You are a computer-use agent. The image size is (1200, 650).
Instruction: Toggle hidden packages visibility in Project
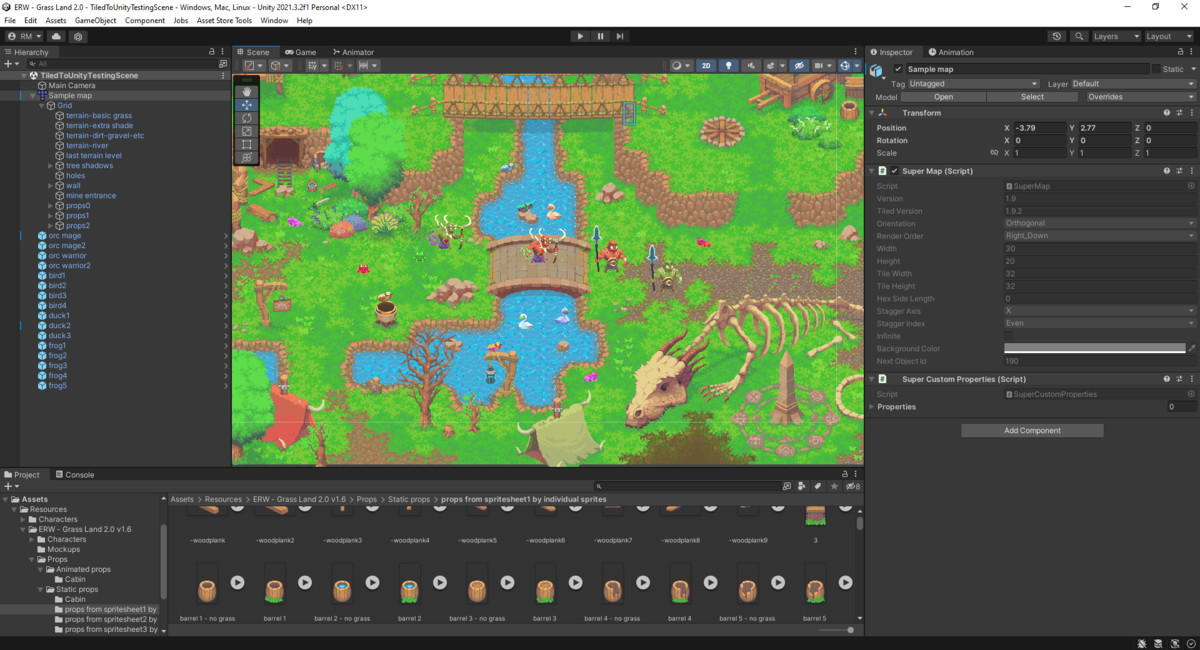coord(853,487)
